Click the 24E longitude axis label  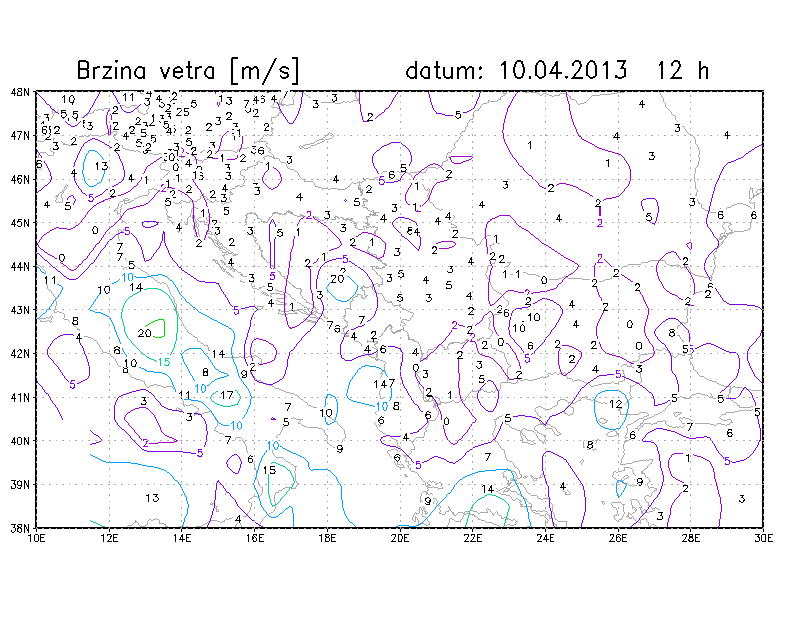(545, 538)
